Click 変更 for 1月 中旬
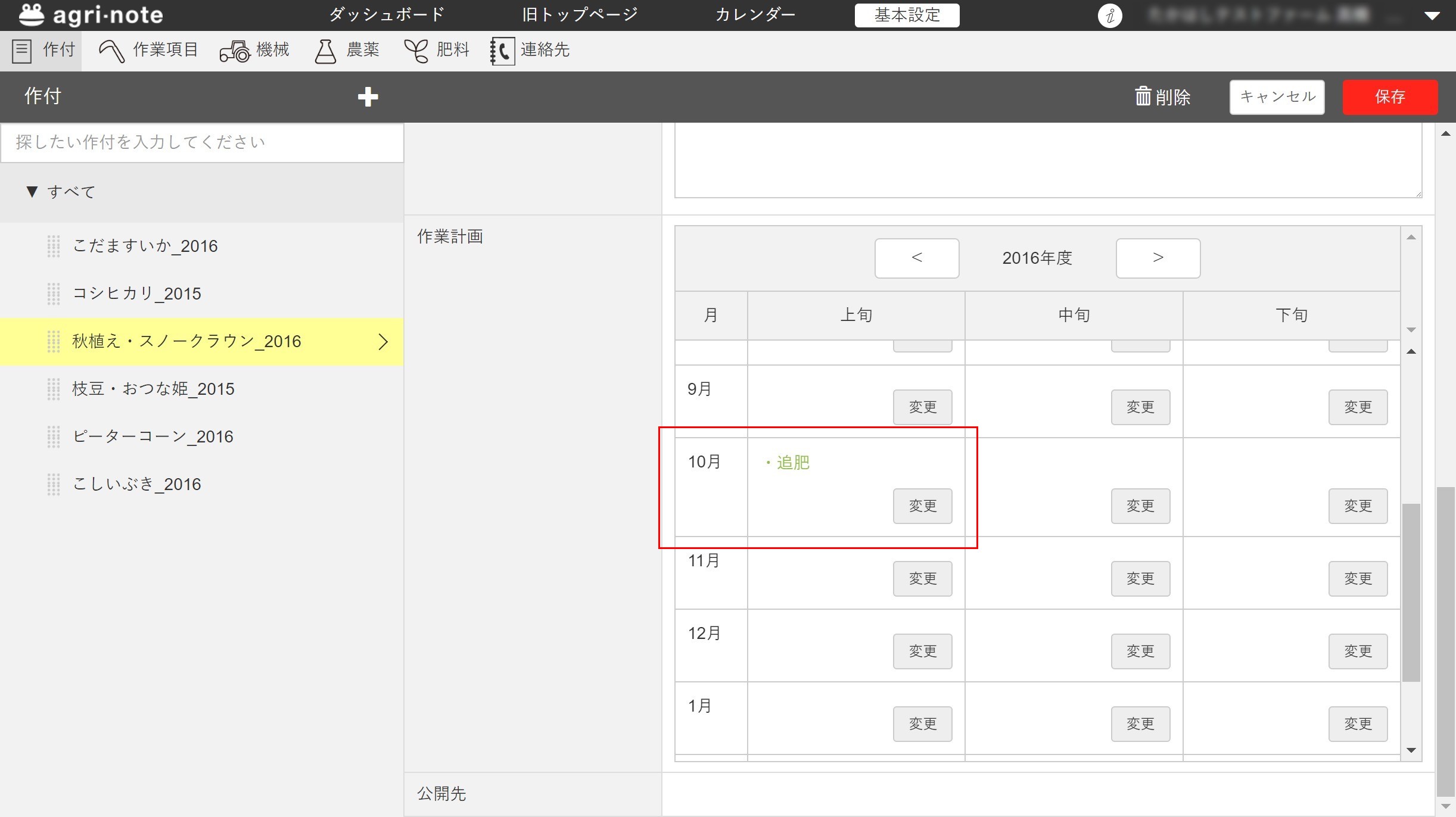The width and height of the screenshot is (1456, 817). tap(1140, 724)
